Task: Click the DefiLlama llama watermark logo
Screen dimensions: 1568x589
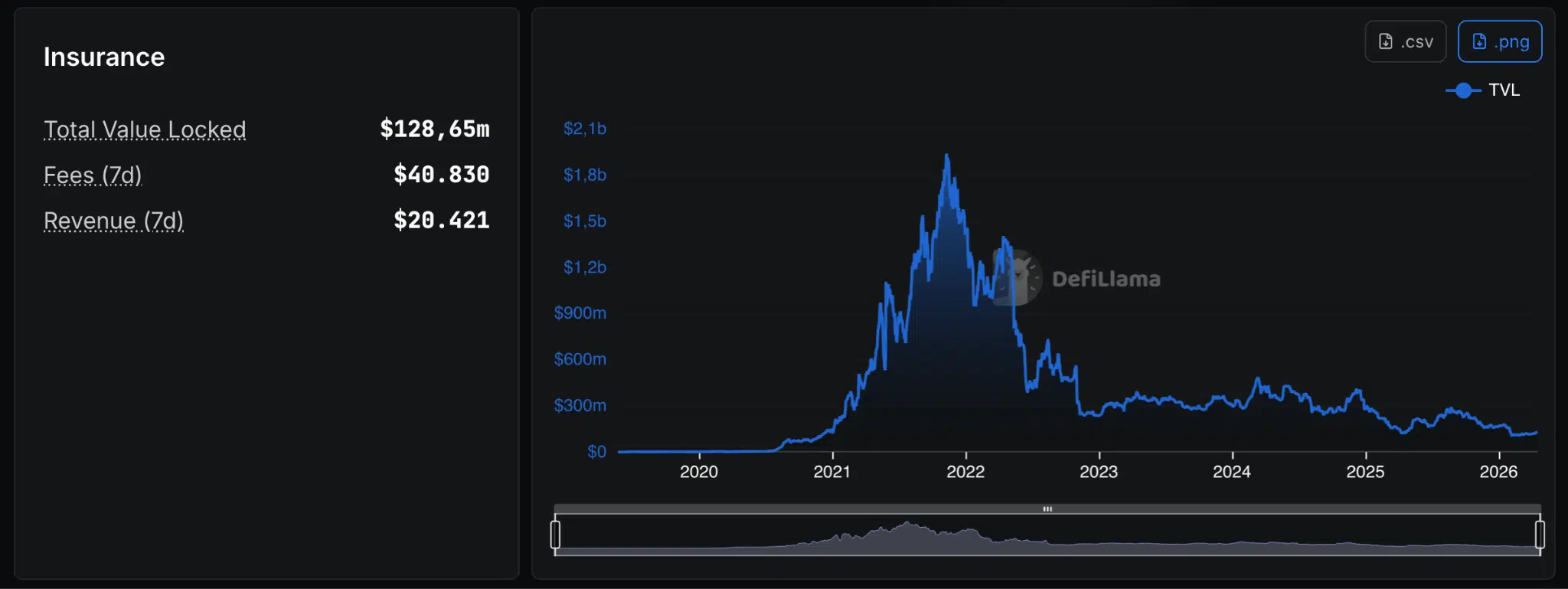Action: (1018, 277)
